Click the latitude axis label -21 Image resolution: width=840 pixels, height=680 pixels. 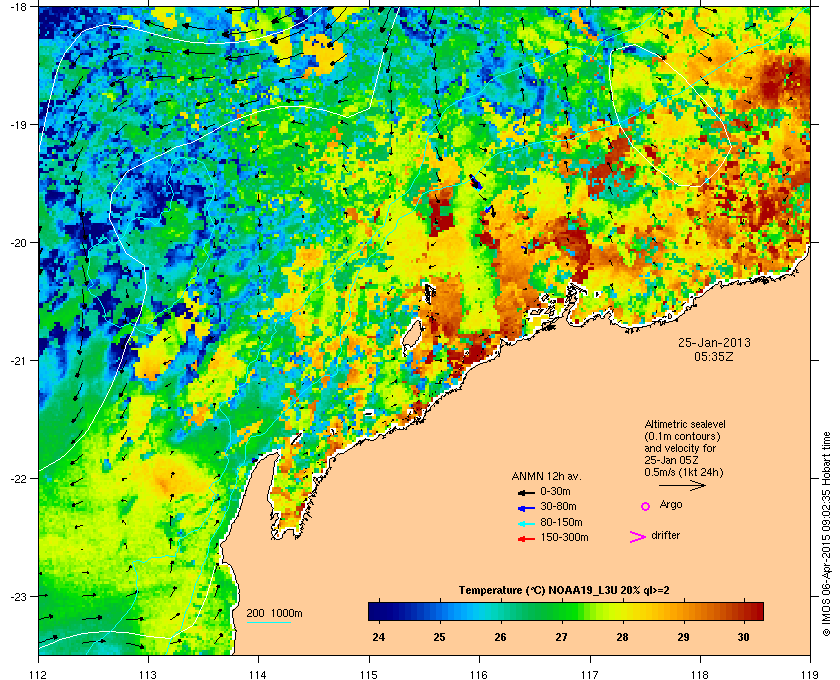click(x=18, y=360)
